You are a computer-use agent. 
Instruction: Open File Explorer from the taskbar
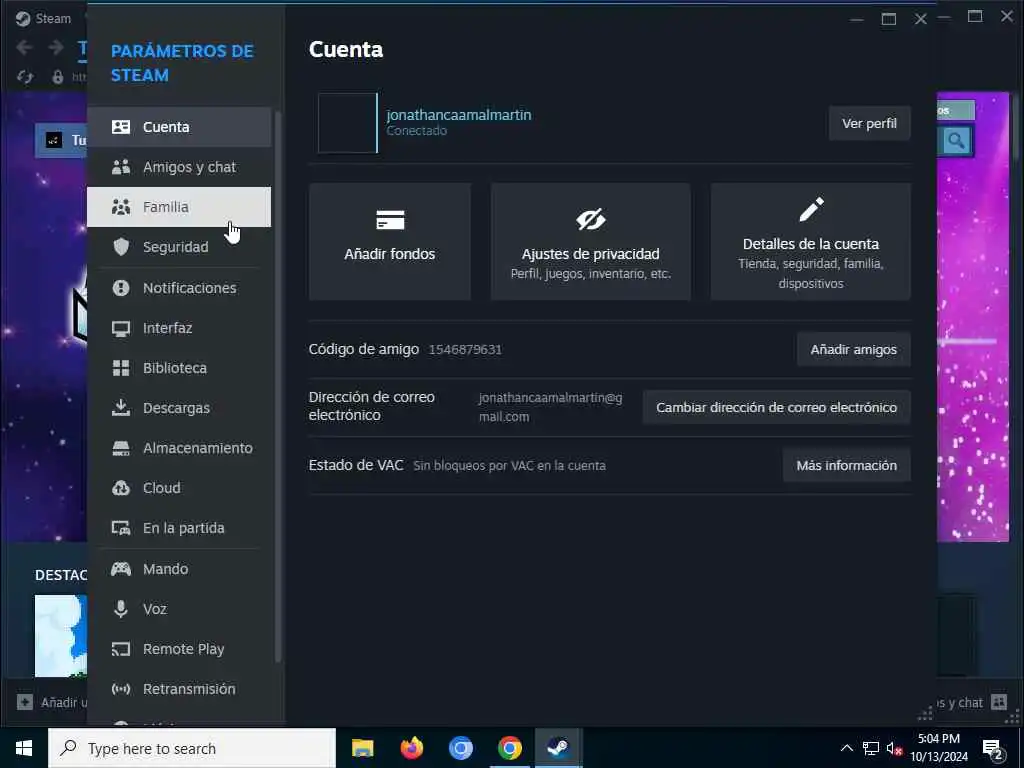[362, 748]
